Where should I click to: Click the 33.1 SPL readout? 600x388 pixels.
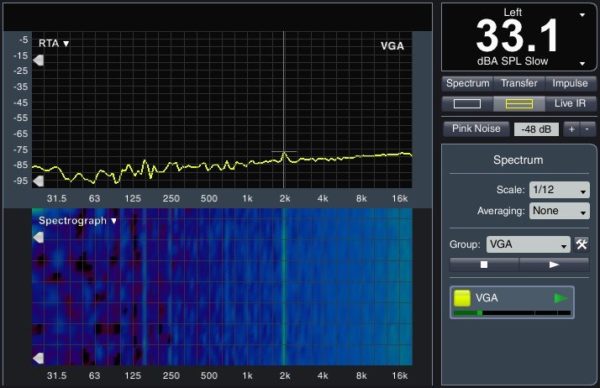coord(517,36)
